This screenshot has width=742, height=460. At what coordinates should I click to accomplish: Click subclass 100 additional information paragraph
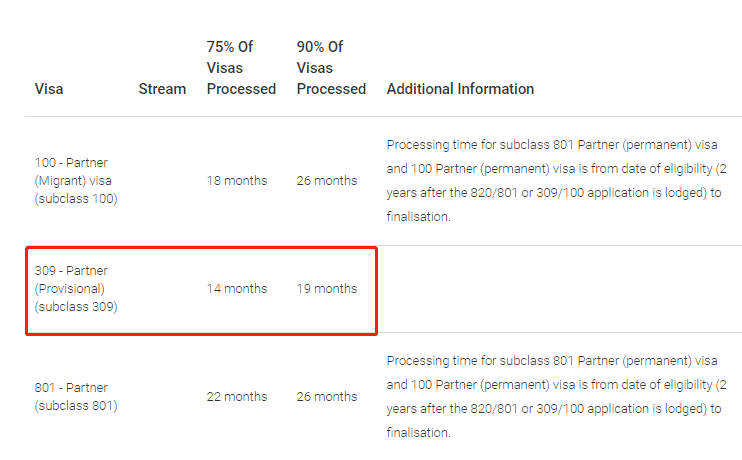(556, 181)
